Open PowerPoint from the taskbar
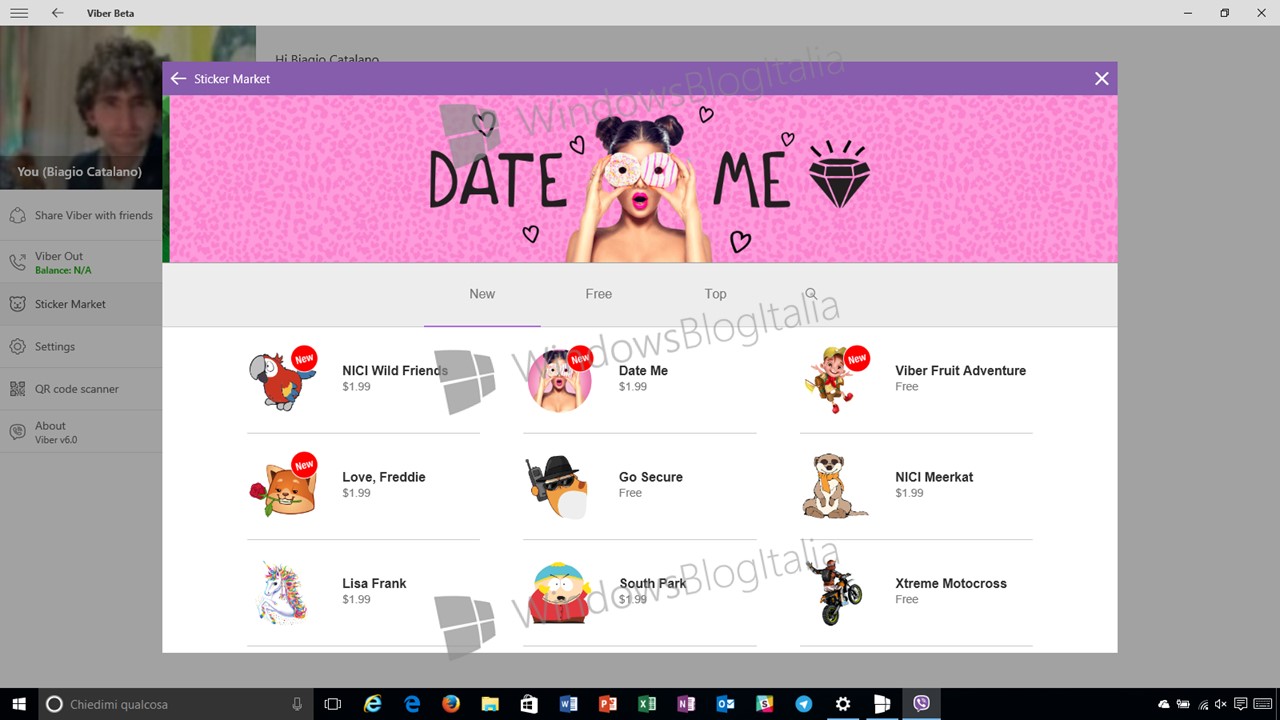 (x=607, y=704)
